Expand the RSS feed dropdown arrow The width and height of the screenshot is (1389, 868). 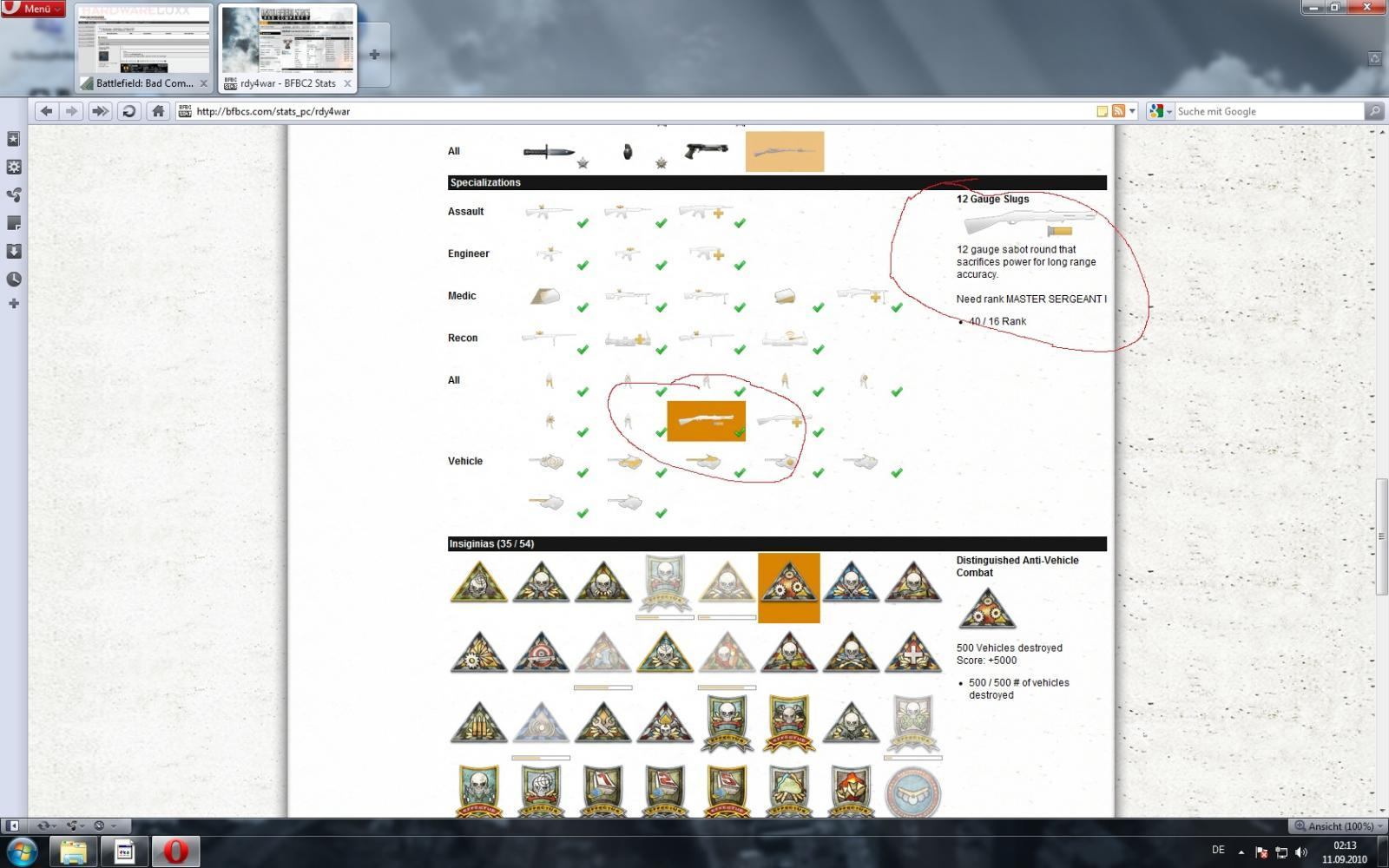1132,111
